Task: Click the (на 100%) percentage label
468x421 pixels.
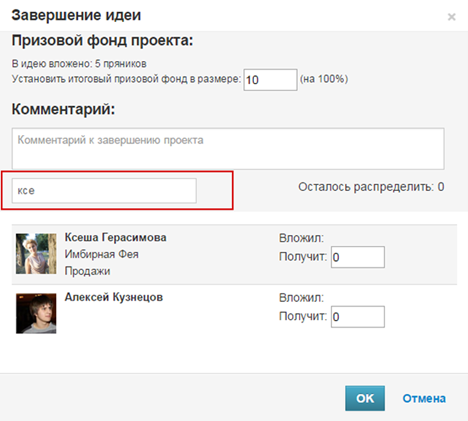Action: coord(324,79)
